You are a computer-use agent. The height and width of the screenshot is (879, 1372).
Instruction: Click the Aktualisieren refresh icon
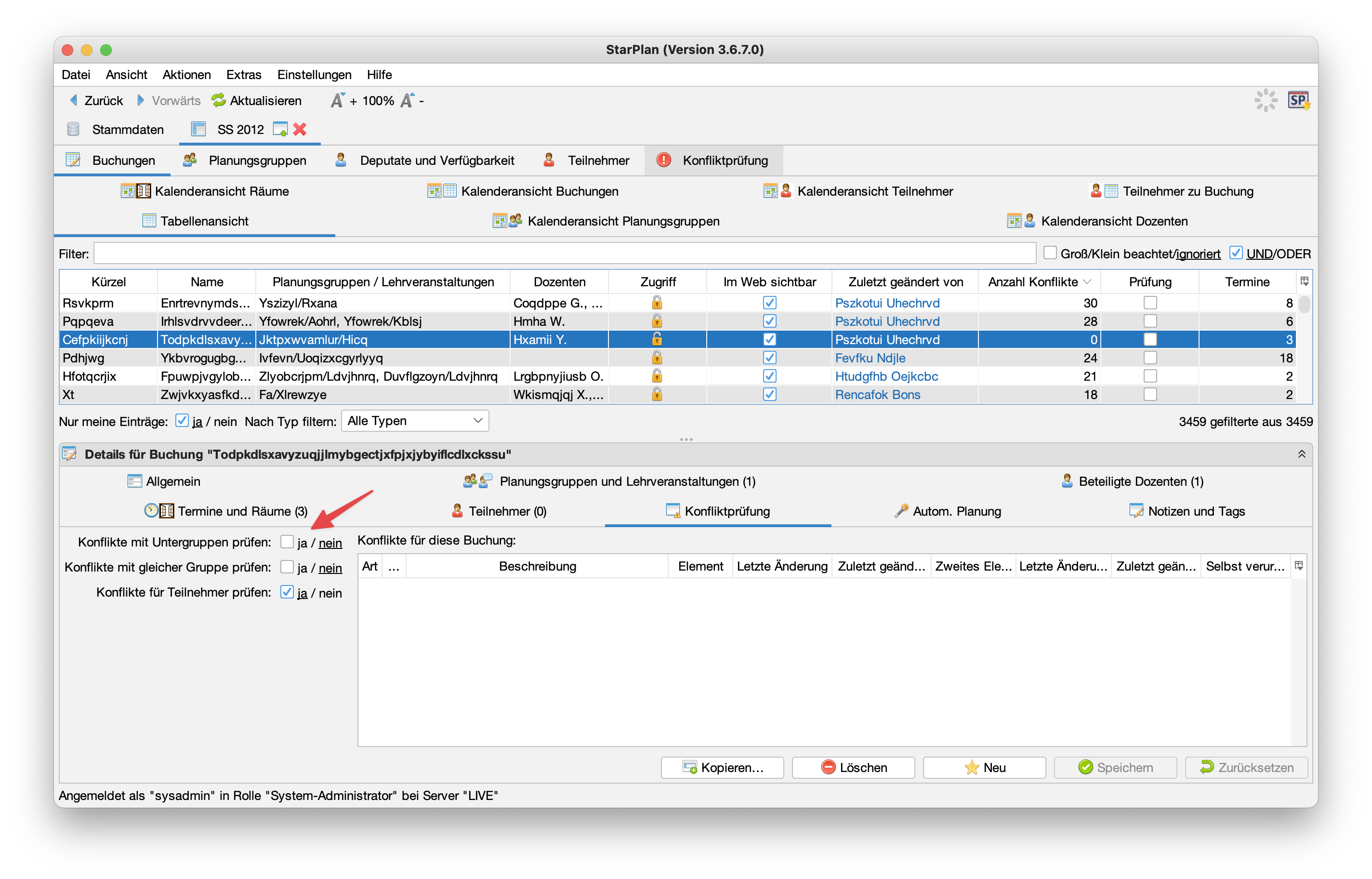(219, 100)
